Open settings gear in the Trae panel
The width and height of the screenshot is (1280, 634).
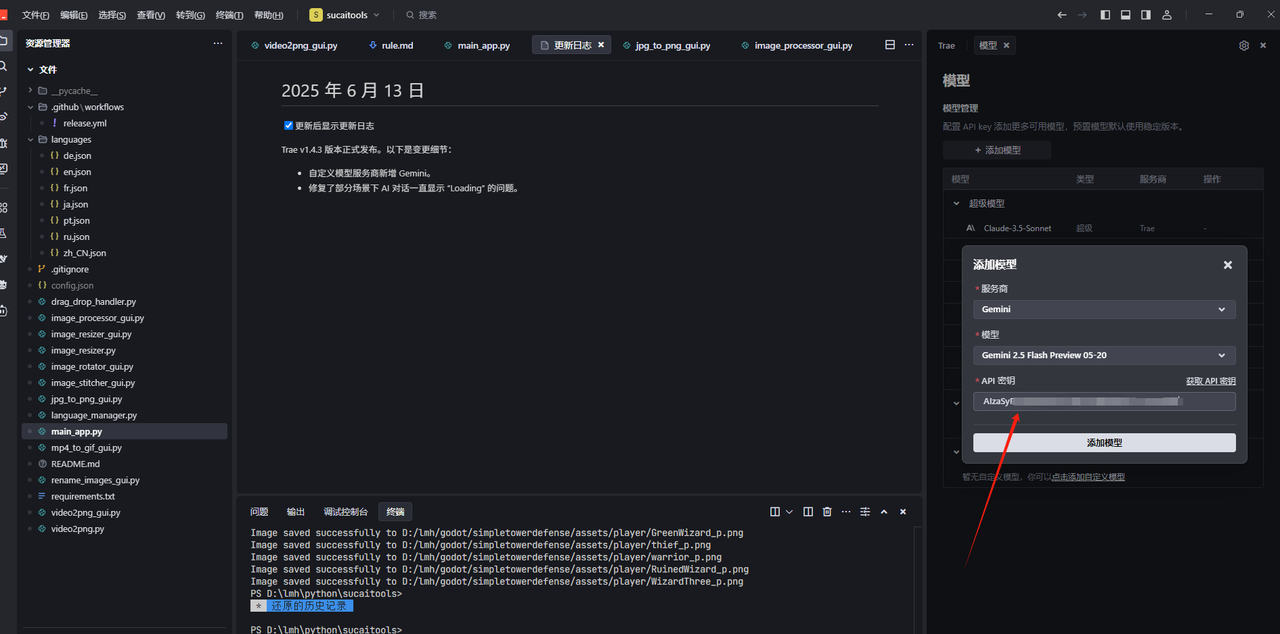(x=1244, y=45)
